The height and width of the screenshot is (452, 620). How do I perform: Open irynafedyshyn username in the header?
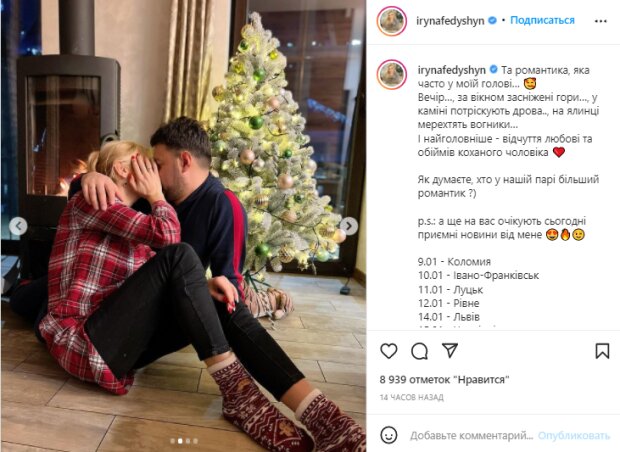click(450, 21)
